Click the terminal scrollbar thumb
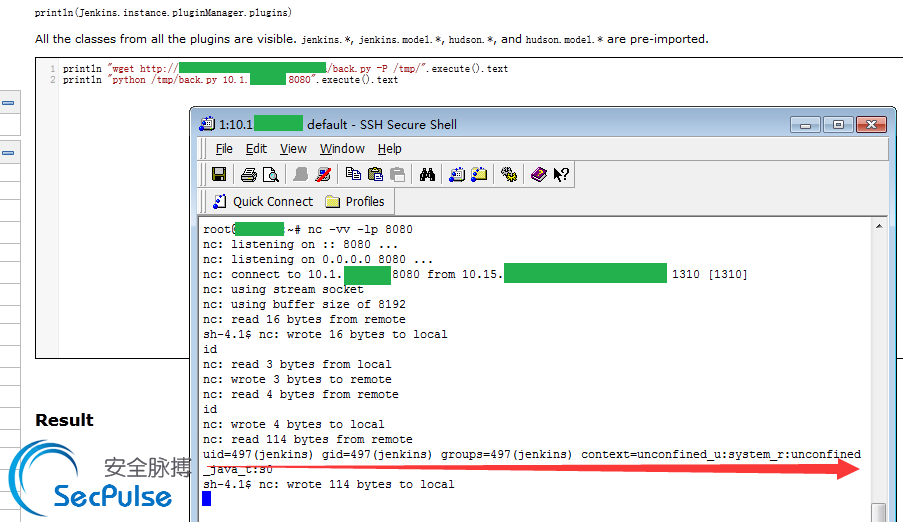 coord(879,512)
